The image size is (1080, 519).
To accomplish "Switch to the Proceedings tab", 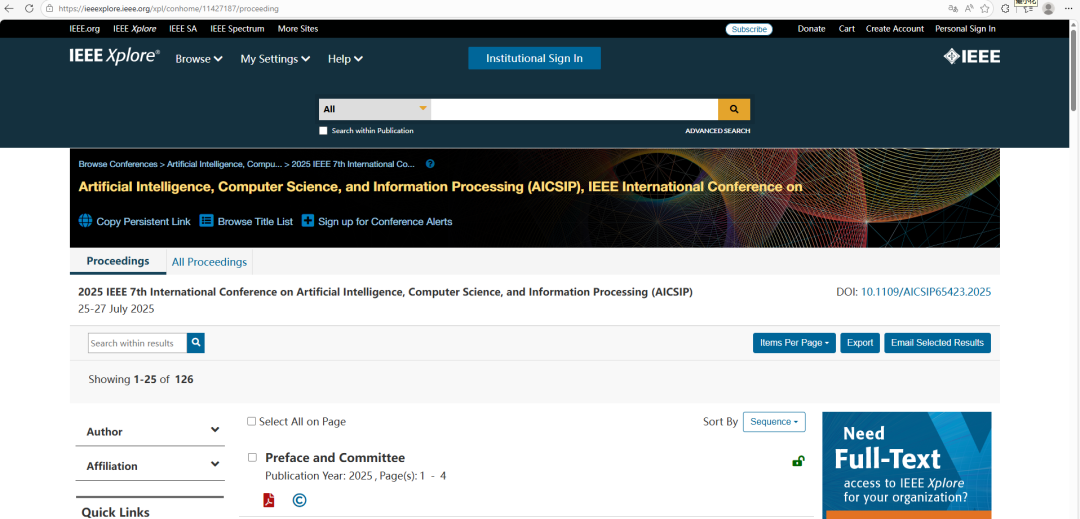I will pyautogui.click(x=118, y=262).
